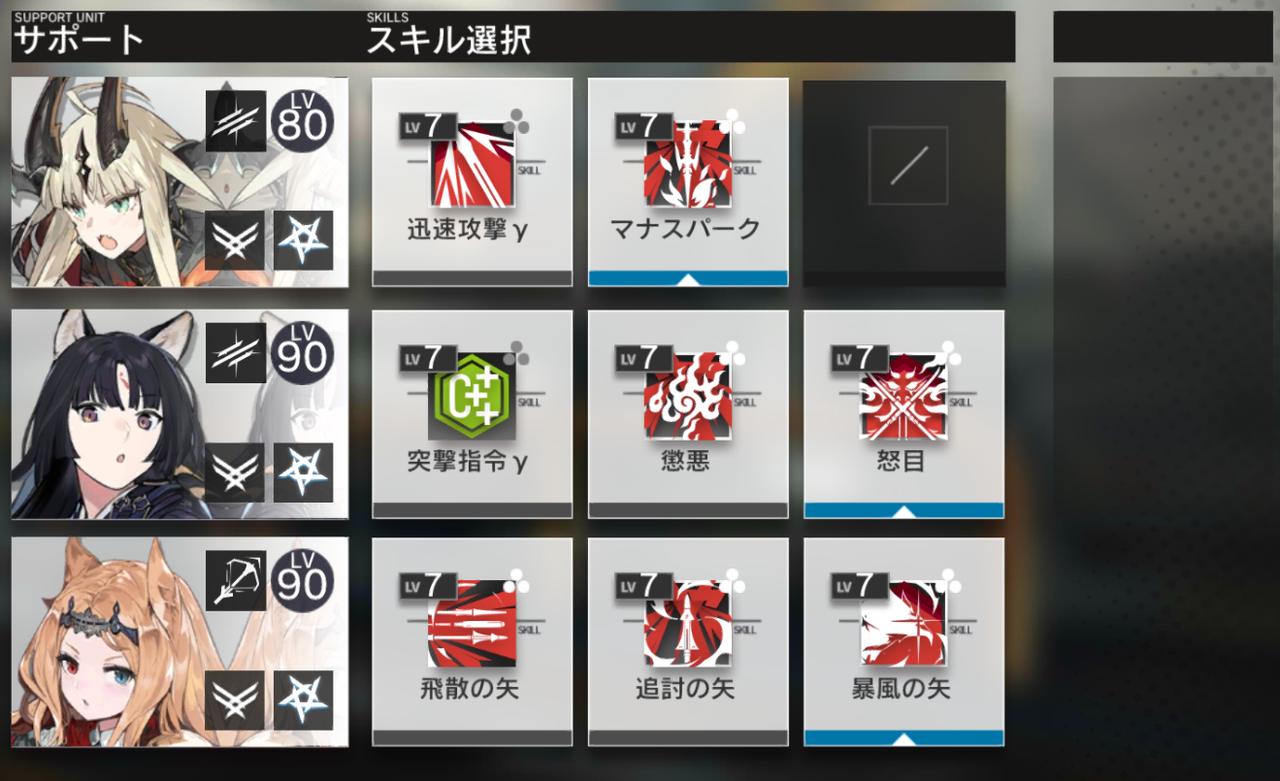Click the claw class icon on first operator
Screen dimensions: 1280x781
[x=236, y=121]
